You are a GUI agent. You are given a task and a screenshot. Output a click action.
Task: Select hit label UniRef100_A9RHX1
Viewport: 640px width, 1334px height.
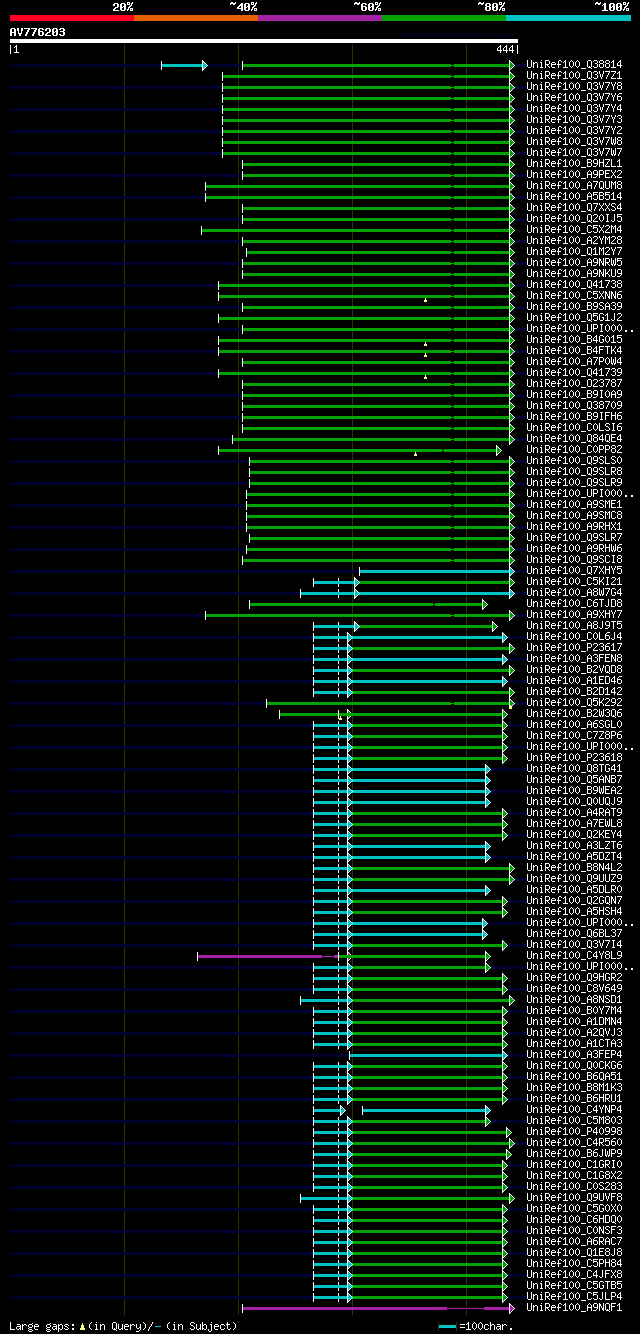pyautogui.click(x=574, y=526)
